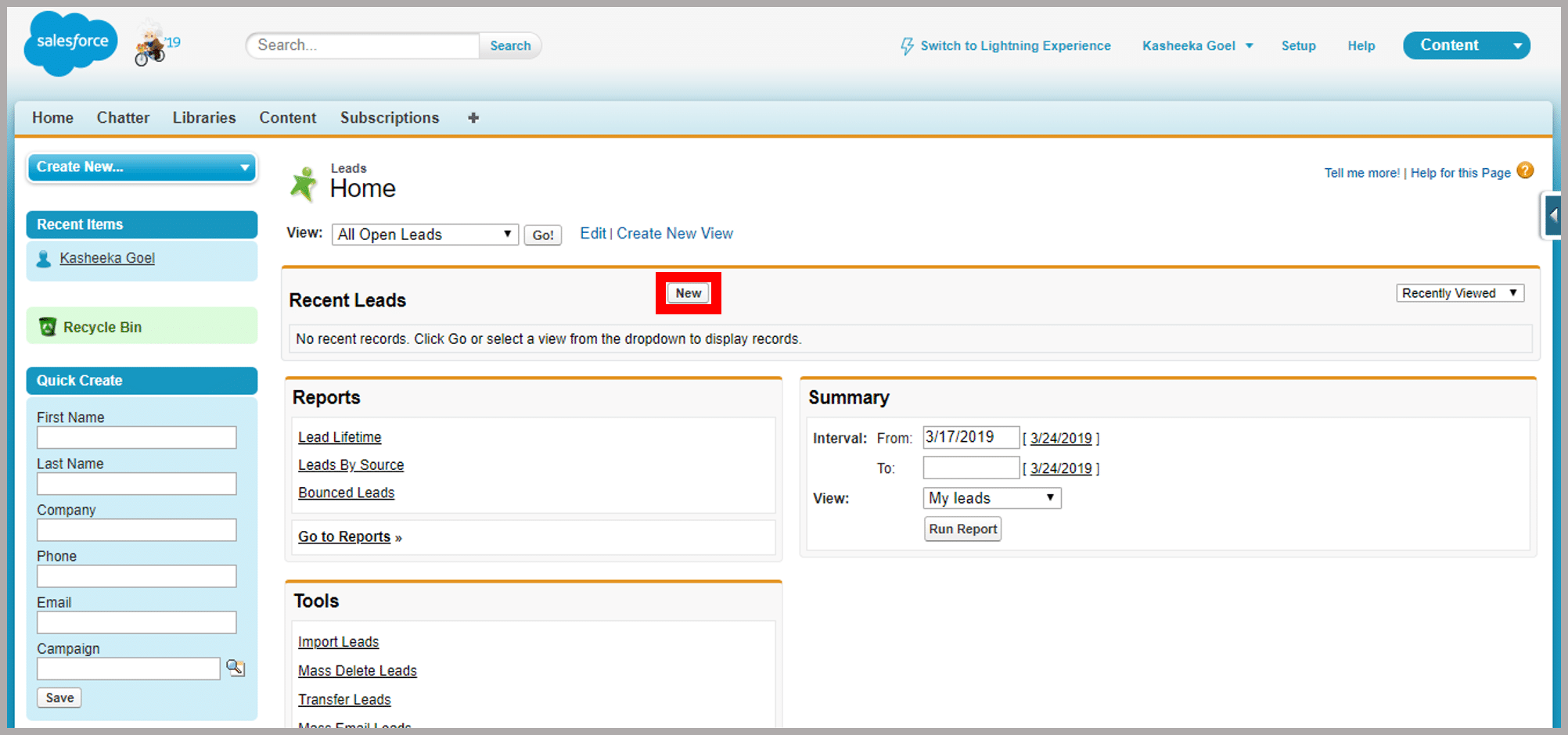1568x735 pixels.
Task: Click the Help for this Page link
Action: 1461,173
